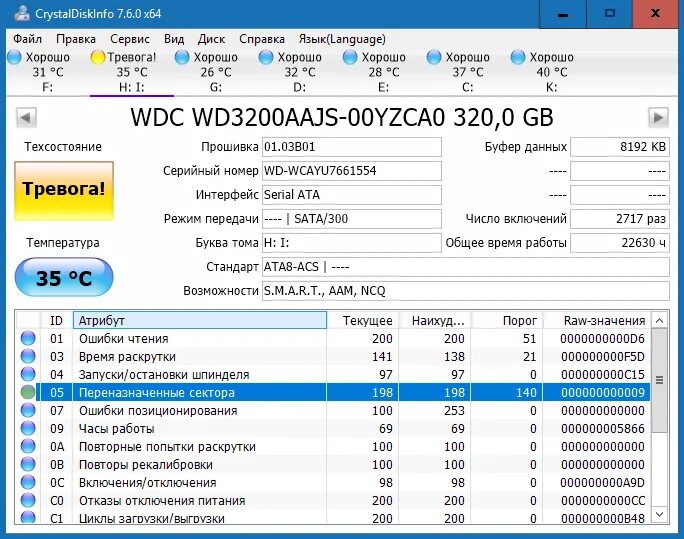Click status dot of Запуски/остановки шпинделя row
The width and height of the screenshot is (684, 539).
[28, 374]
